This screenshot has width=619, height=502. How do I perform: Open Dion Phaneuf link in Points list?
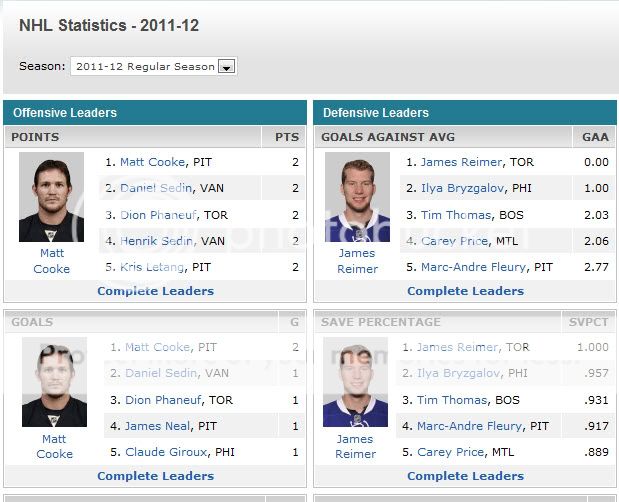coord(158,215)
